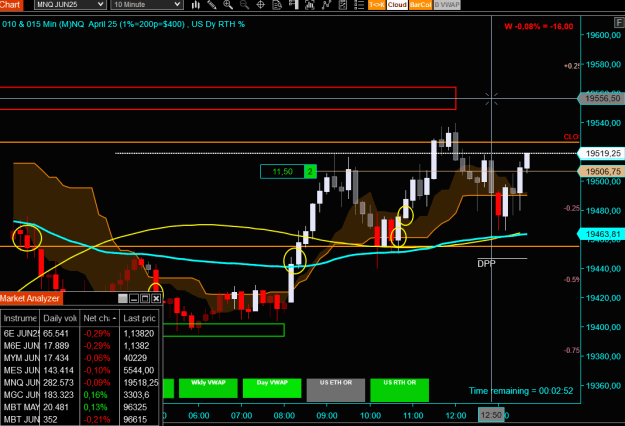
Task: Click the Instrument column header
Action: pyautogui.click(x=20, y=318)
